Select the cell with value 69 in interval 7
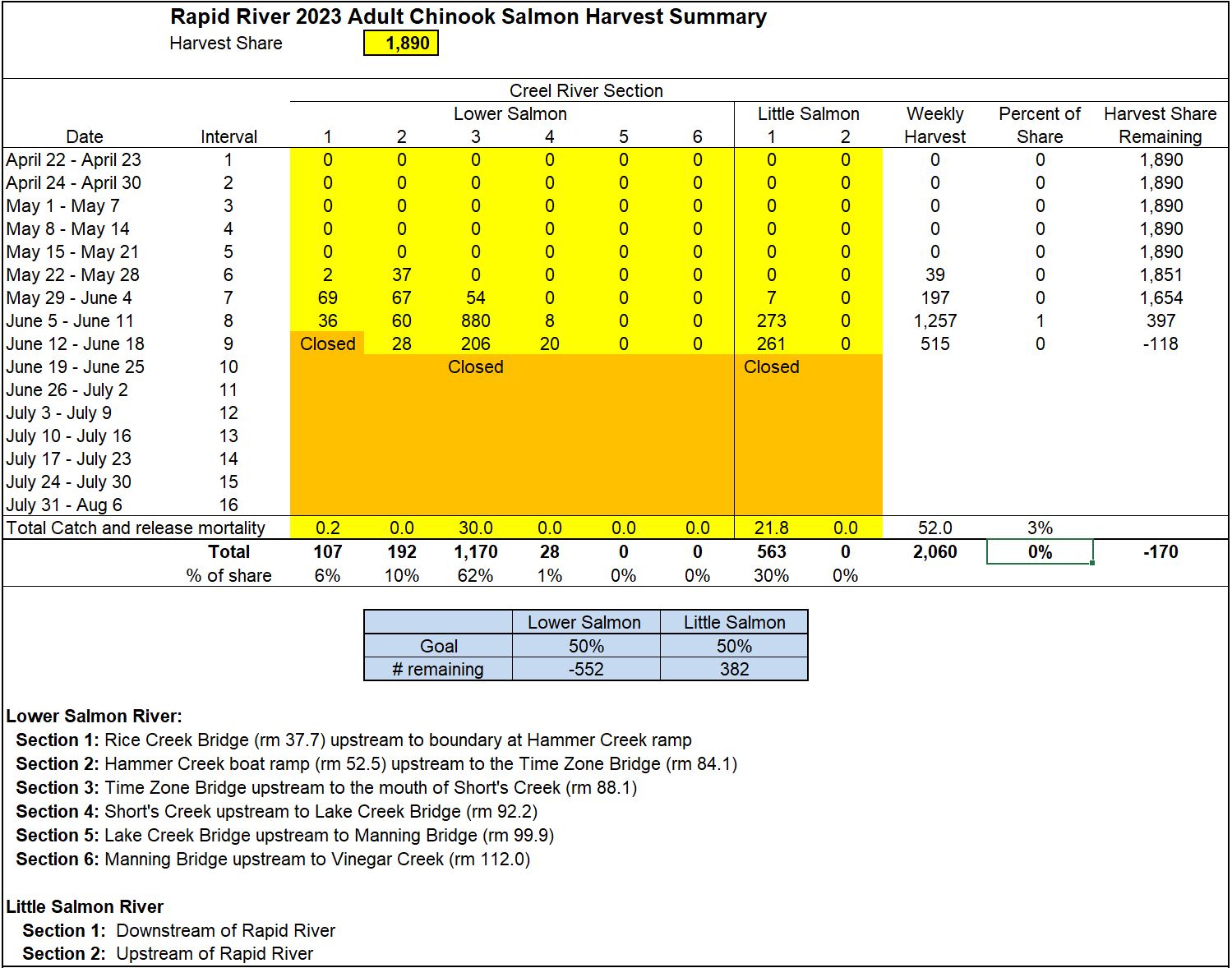 pyautogui.click(x=327, y=297)
